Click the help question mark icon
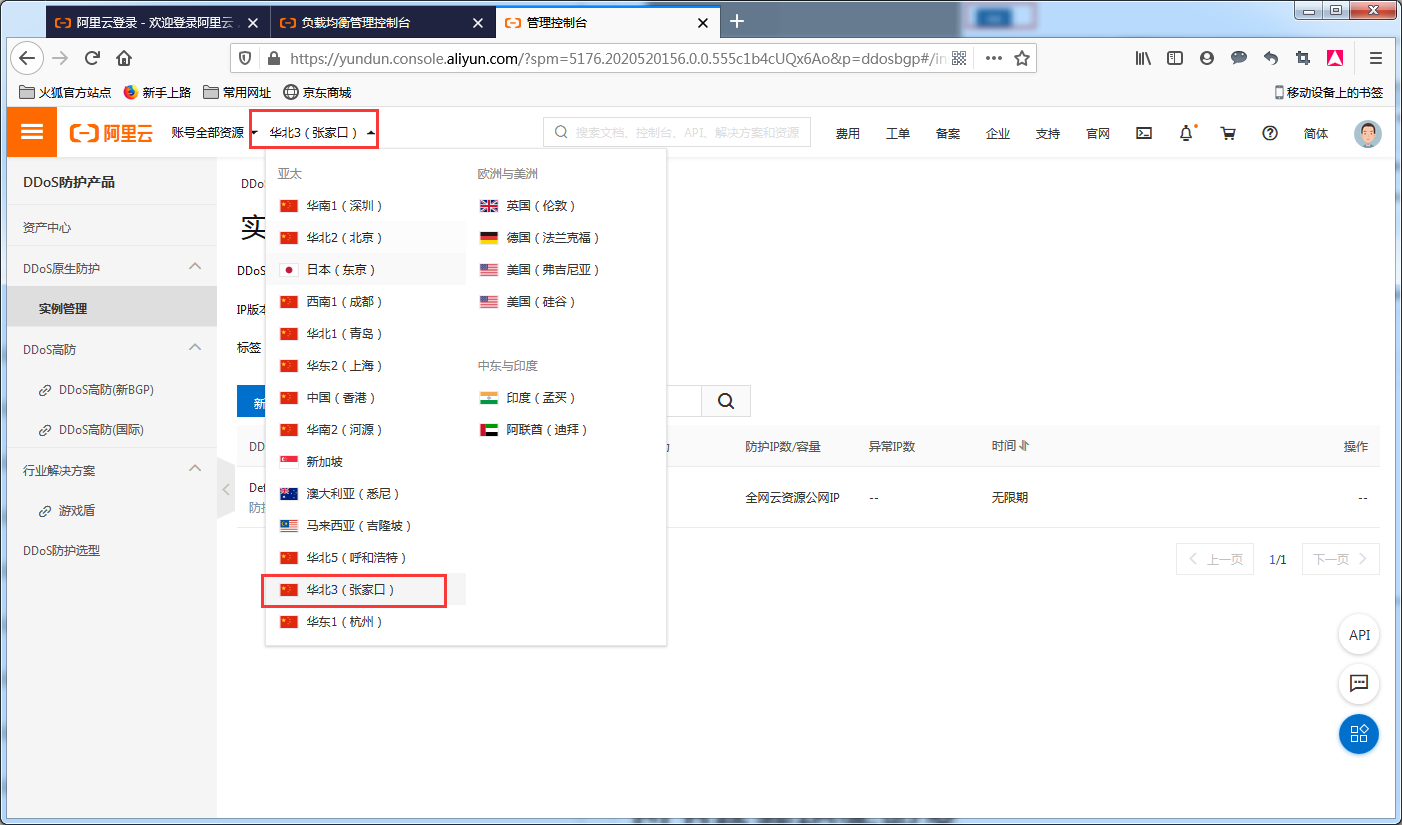Screen dimensions: 1402x825 pyautogui.click(x=1270, y=133)
